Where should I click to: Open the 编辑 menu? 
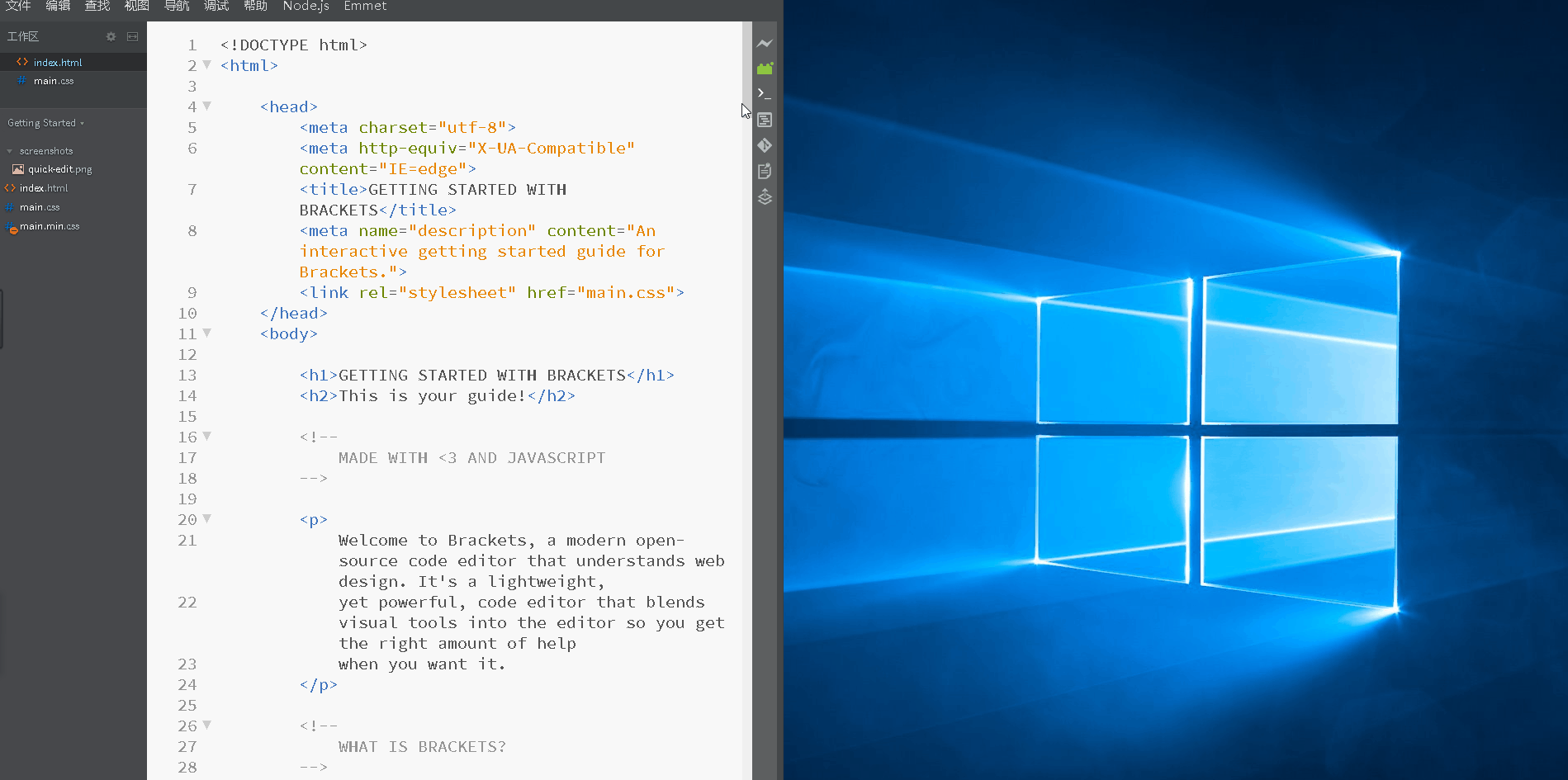58,6
